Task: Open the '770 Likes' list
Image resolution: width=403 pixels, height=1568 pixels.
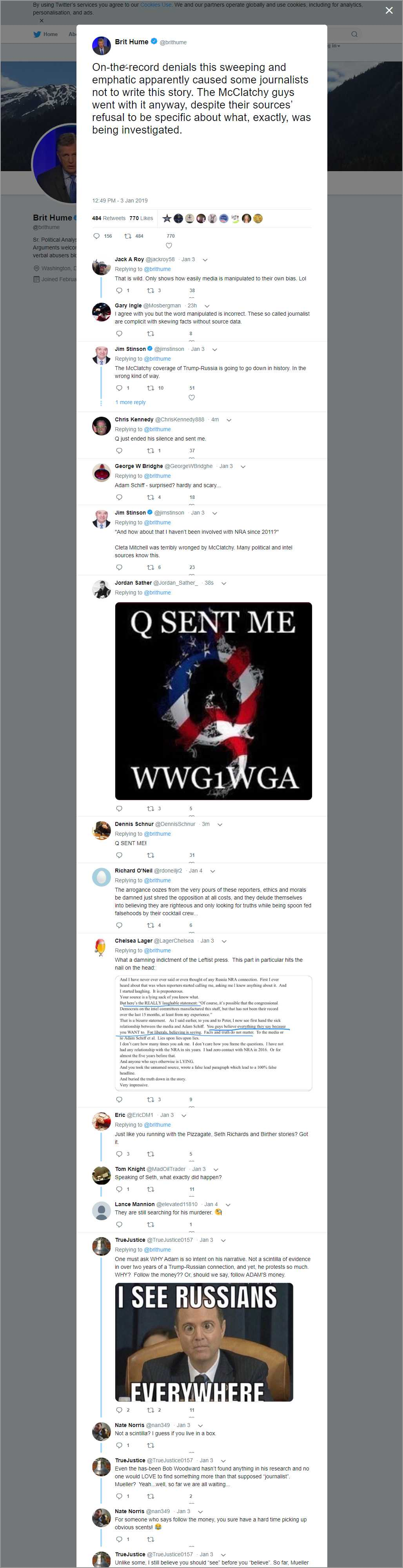Action: [141, 218]
